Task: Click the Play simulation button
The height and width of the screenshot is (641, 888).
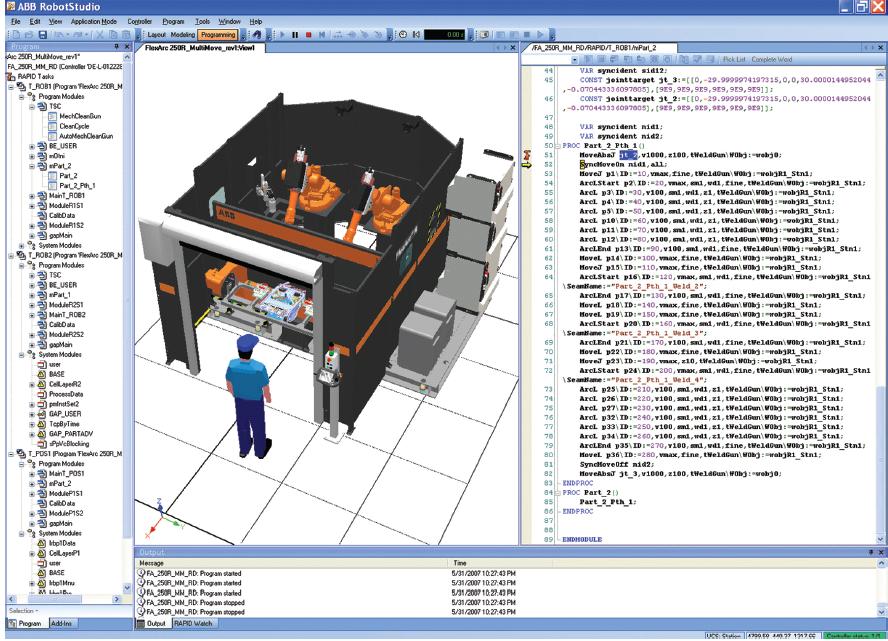Action: tap(283, 35)
